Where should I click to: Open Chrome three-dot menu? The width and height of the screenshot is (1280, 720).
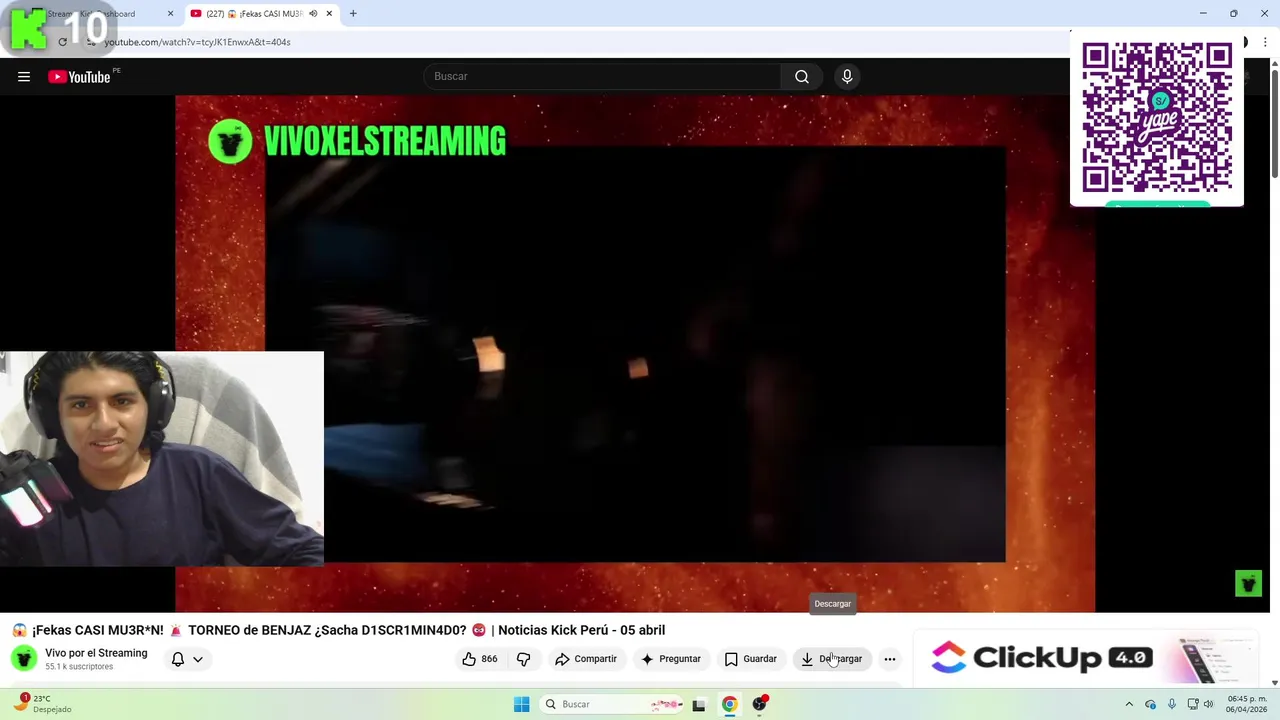[1265, 42]
